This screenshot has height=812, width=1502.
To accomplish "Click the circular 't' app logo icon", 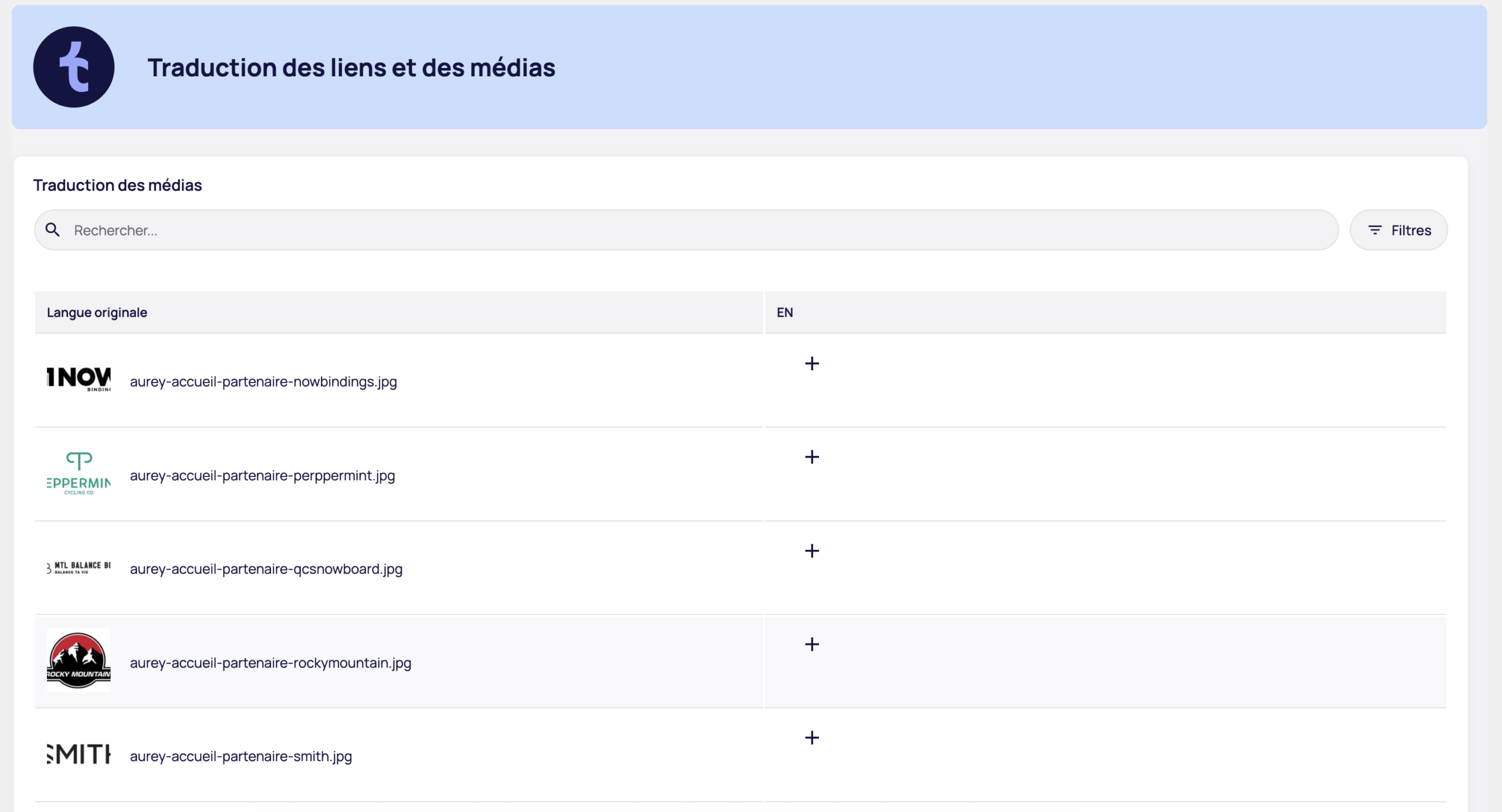I will (x=74, y=67).
